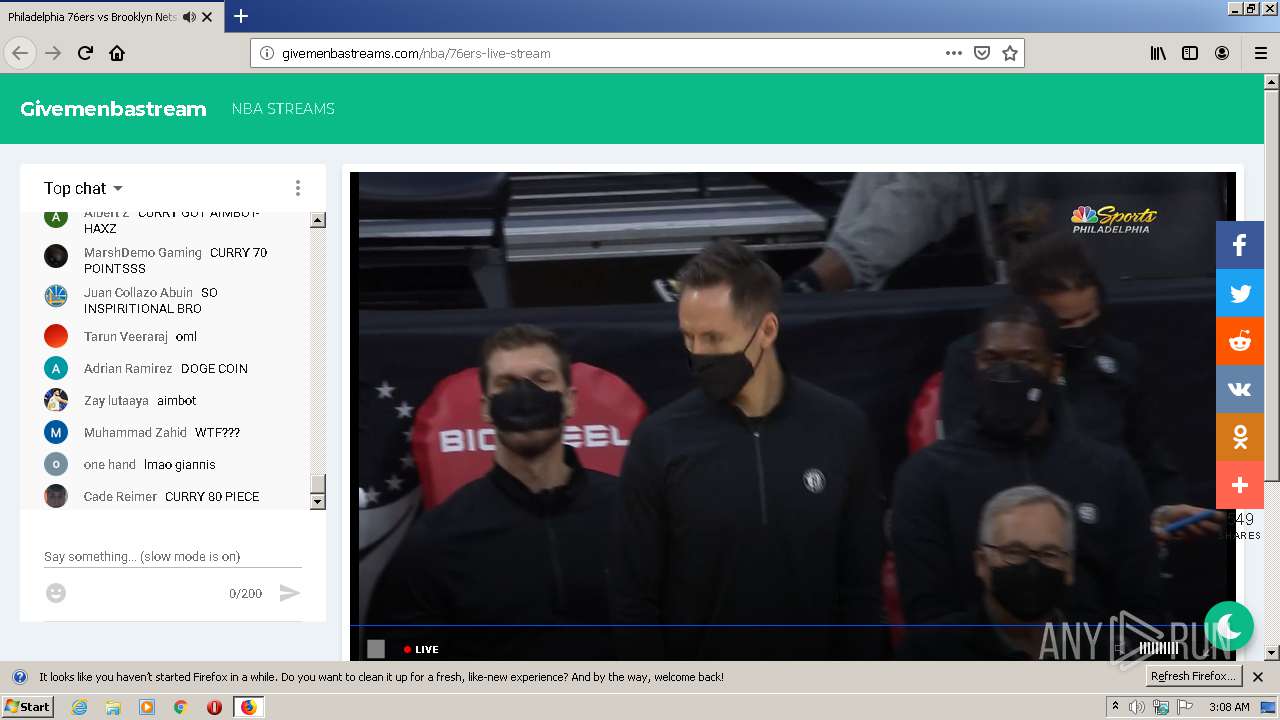Open more share options plus button

click(1240, 485)
